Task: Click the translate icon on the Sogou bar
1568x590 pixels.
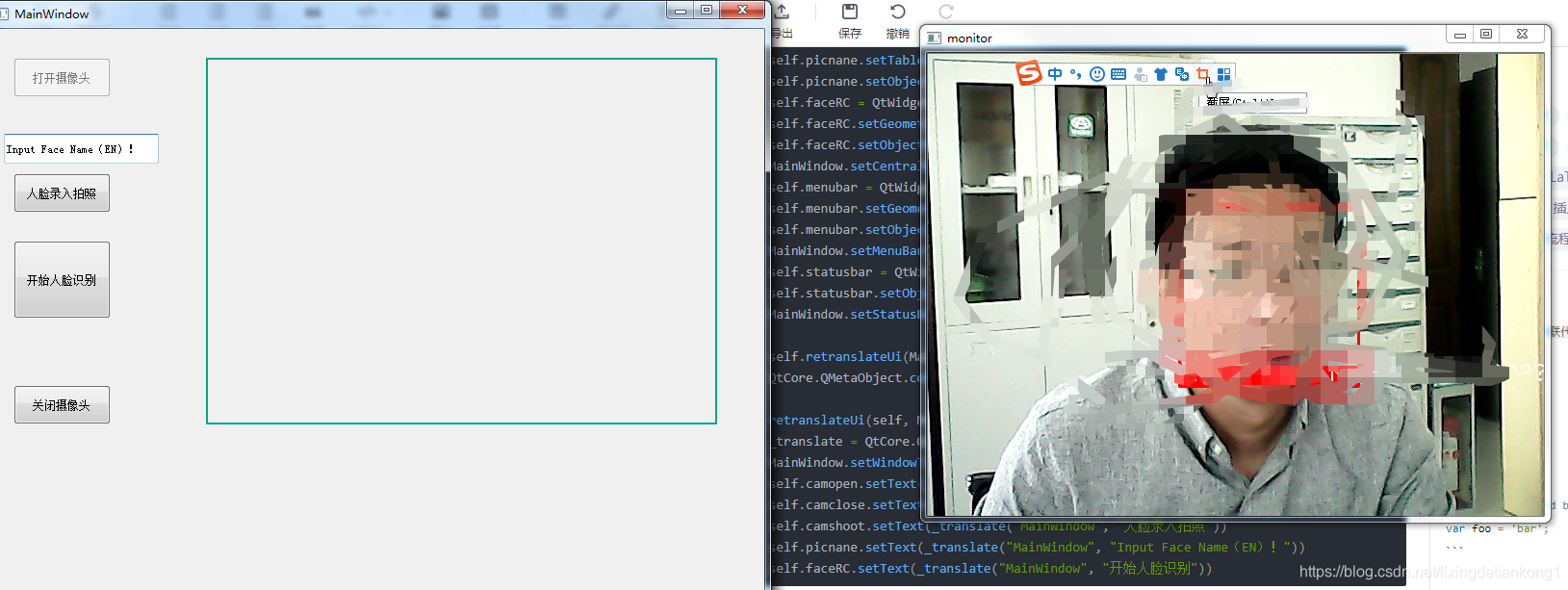Action: [x=1182, y=74]
